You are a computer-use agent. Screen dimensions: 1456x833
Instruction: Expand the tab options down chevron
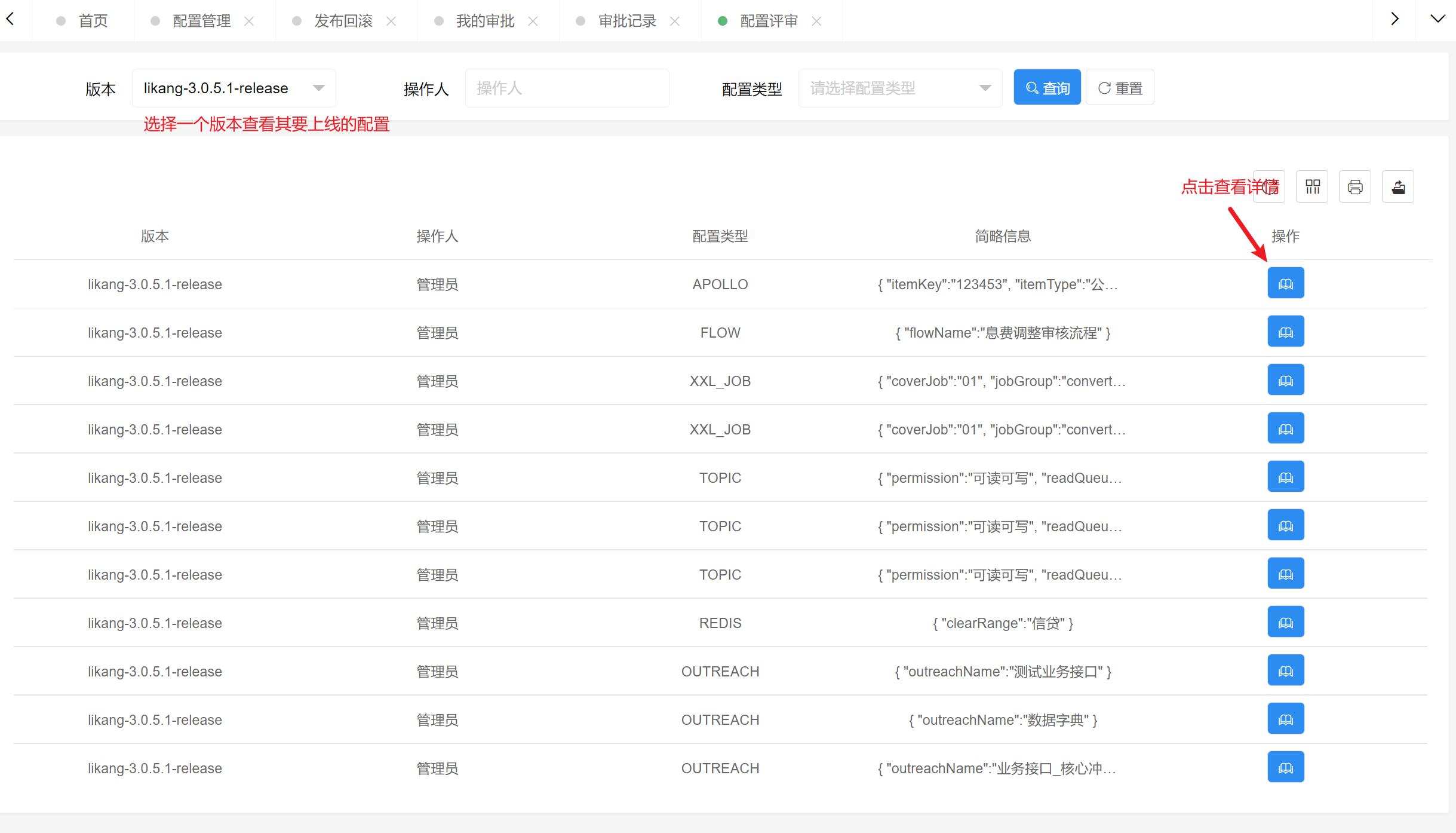(x=1437, y=19)
